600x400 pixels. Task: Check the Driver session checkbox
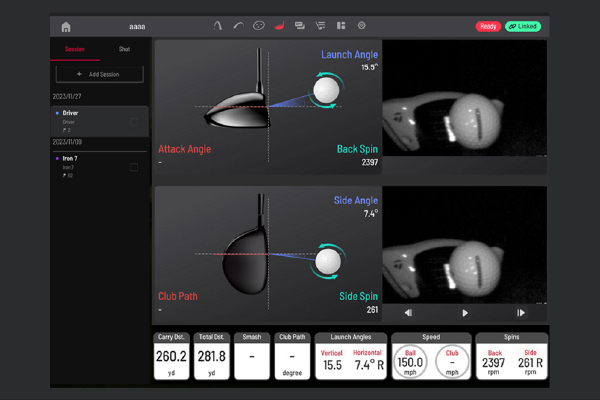[x=134, y=123]
